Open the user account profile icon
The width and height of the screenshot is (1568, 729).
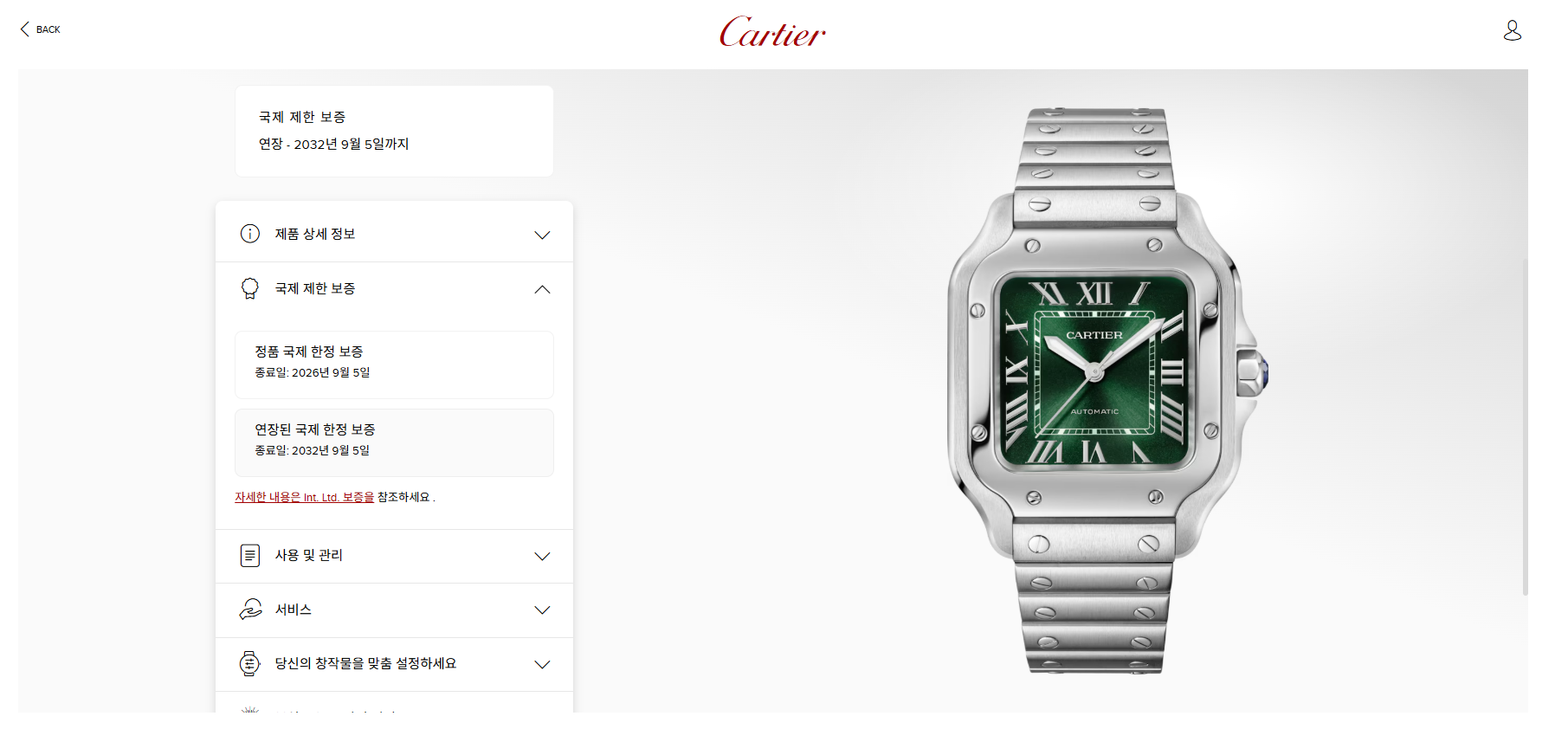pos(1512,30)
